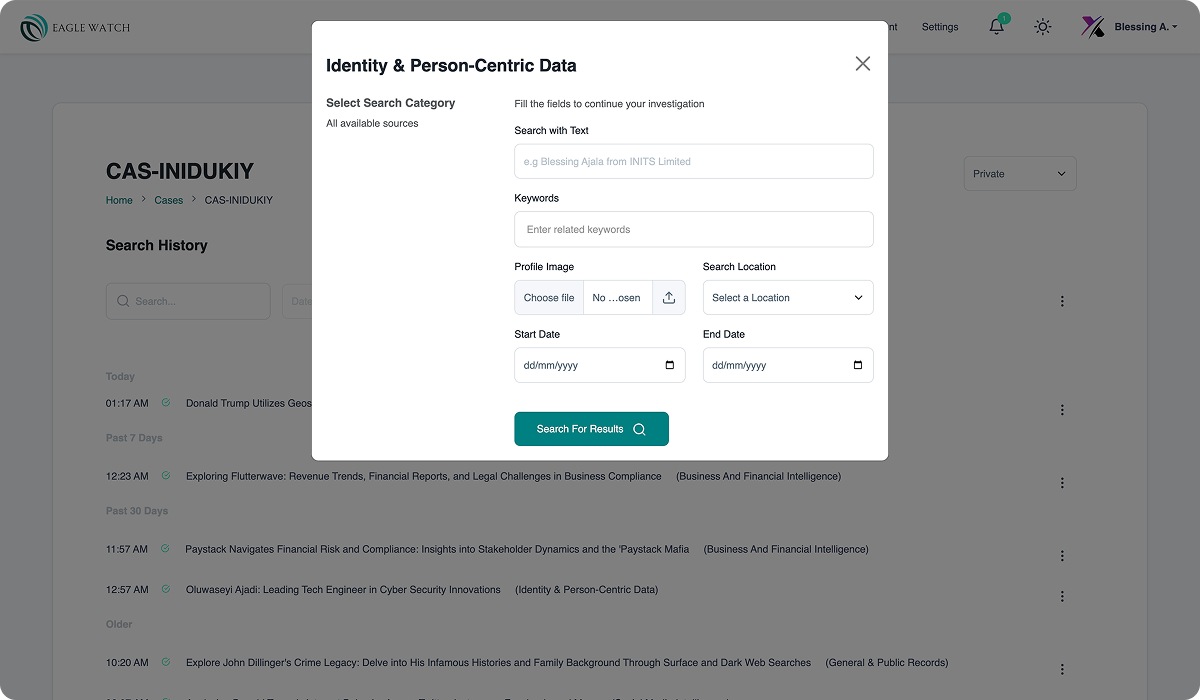Open the Settings menu item
Image resolution: width=1200 pixels, height=700 pixels.
[940, 27]
